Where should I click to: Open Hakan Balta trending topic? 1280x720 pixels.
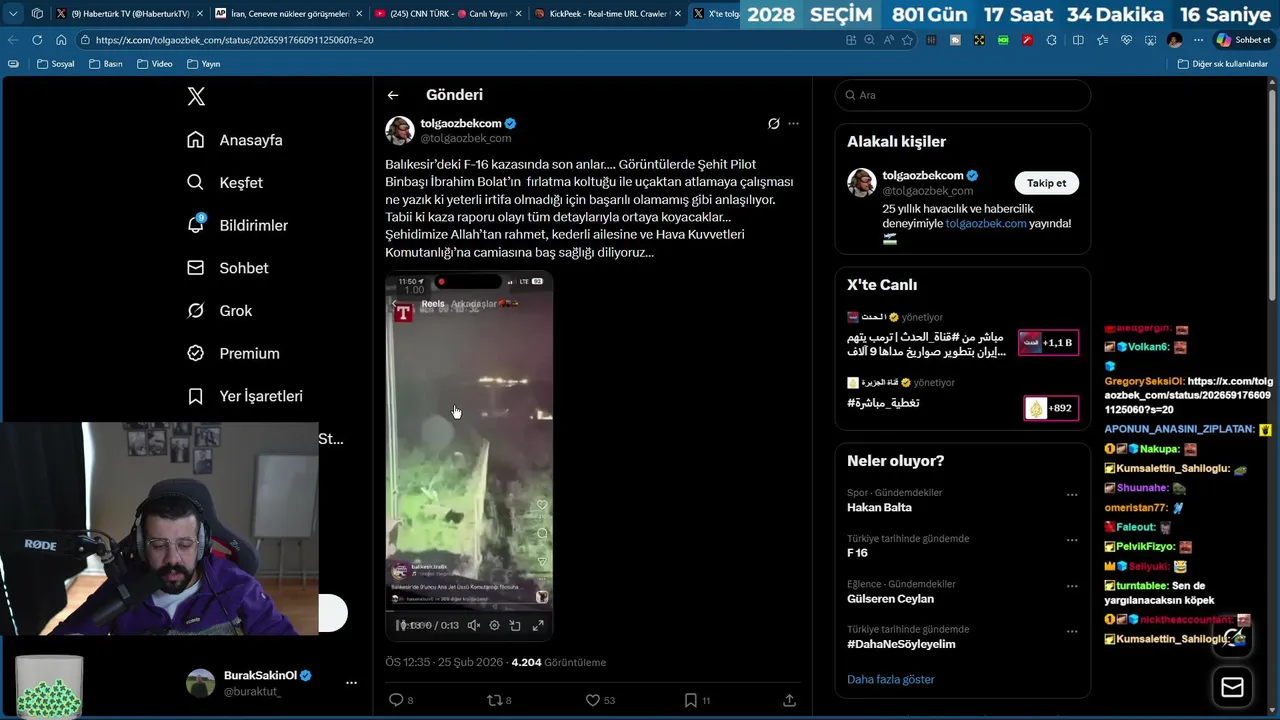tap(879, 507)
